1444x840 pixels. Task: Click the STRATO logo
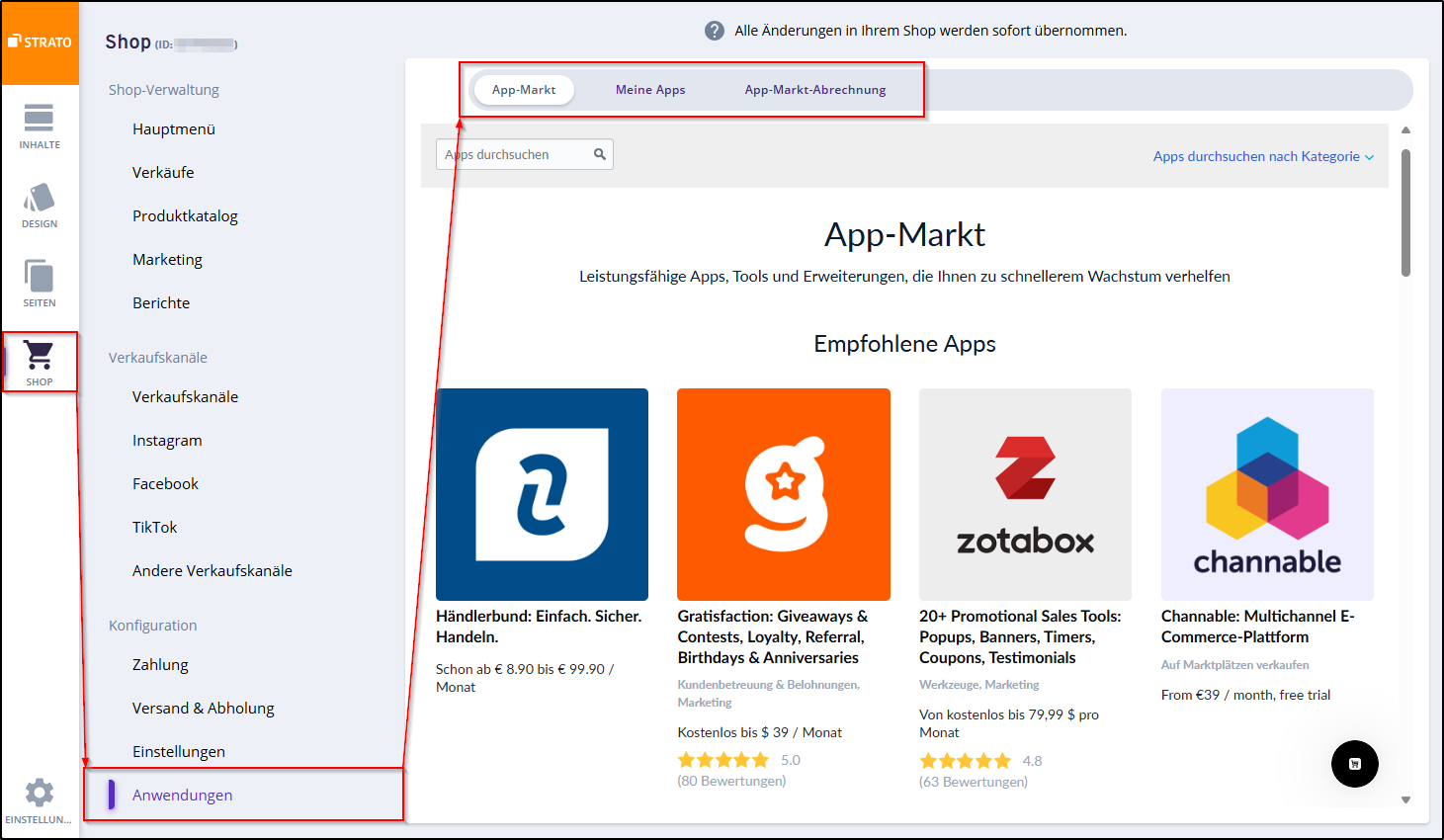click(x=40, y=42)
